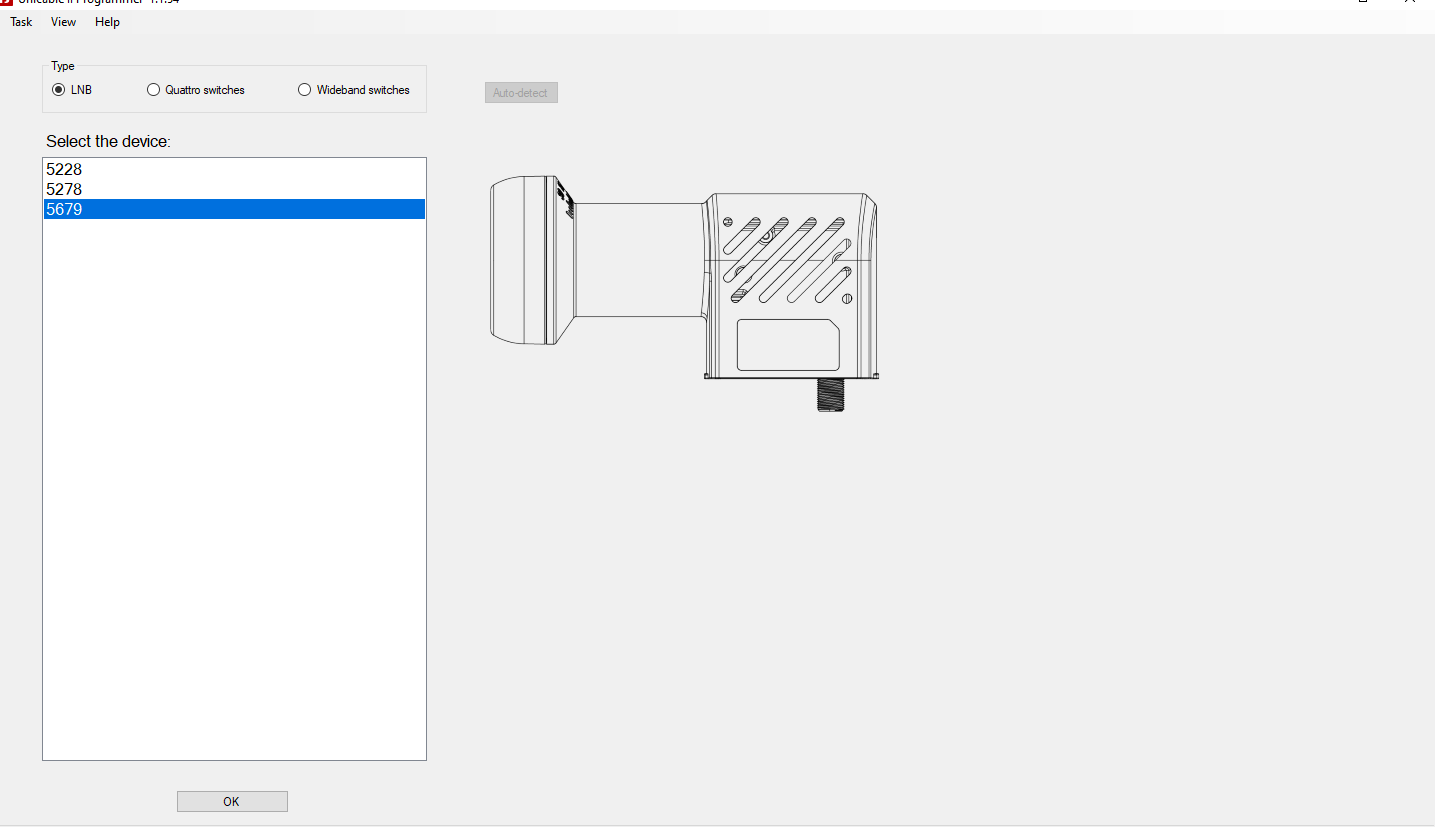
Task: Select device 5278 in the list
Action: point(64,189)
